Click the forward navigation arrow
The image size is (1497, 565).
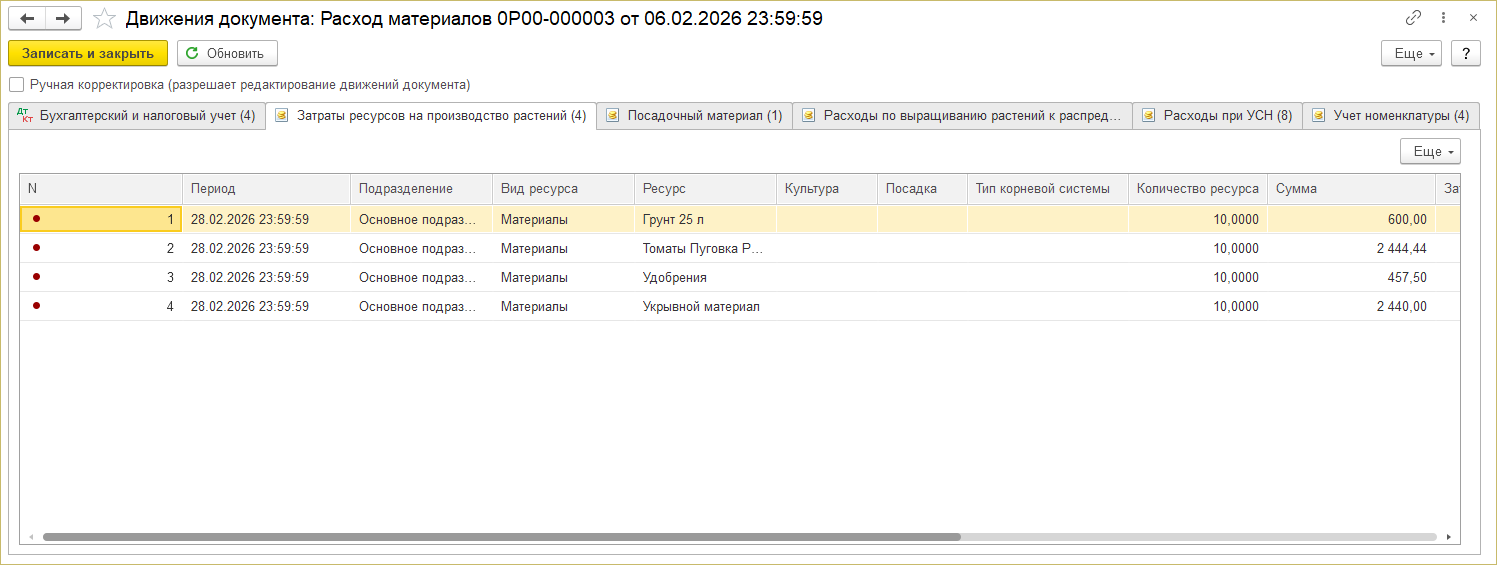62,18
